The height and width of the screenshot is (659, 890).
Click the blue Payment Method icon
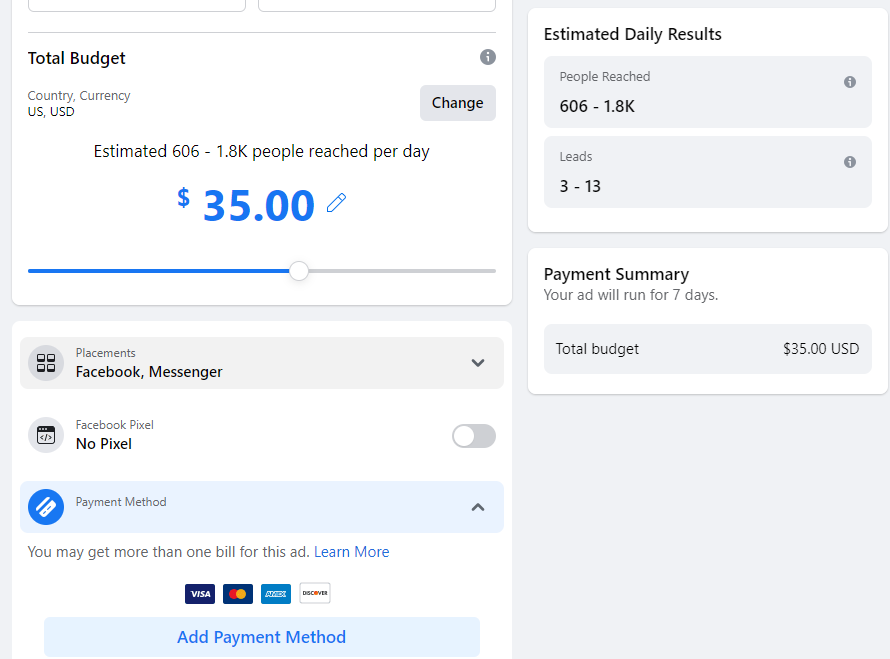click(46, 507)
